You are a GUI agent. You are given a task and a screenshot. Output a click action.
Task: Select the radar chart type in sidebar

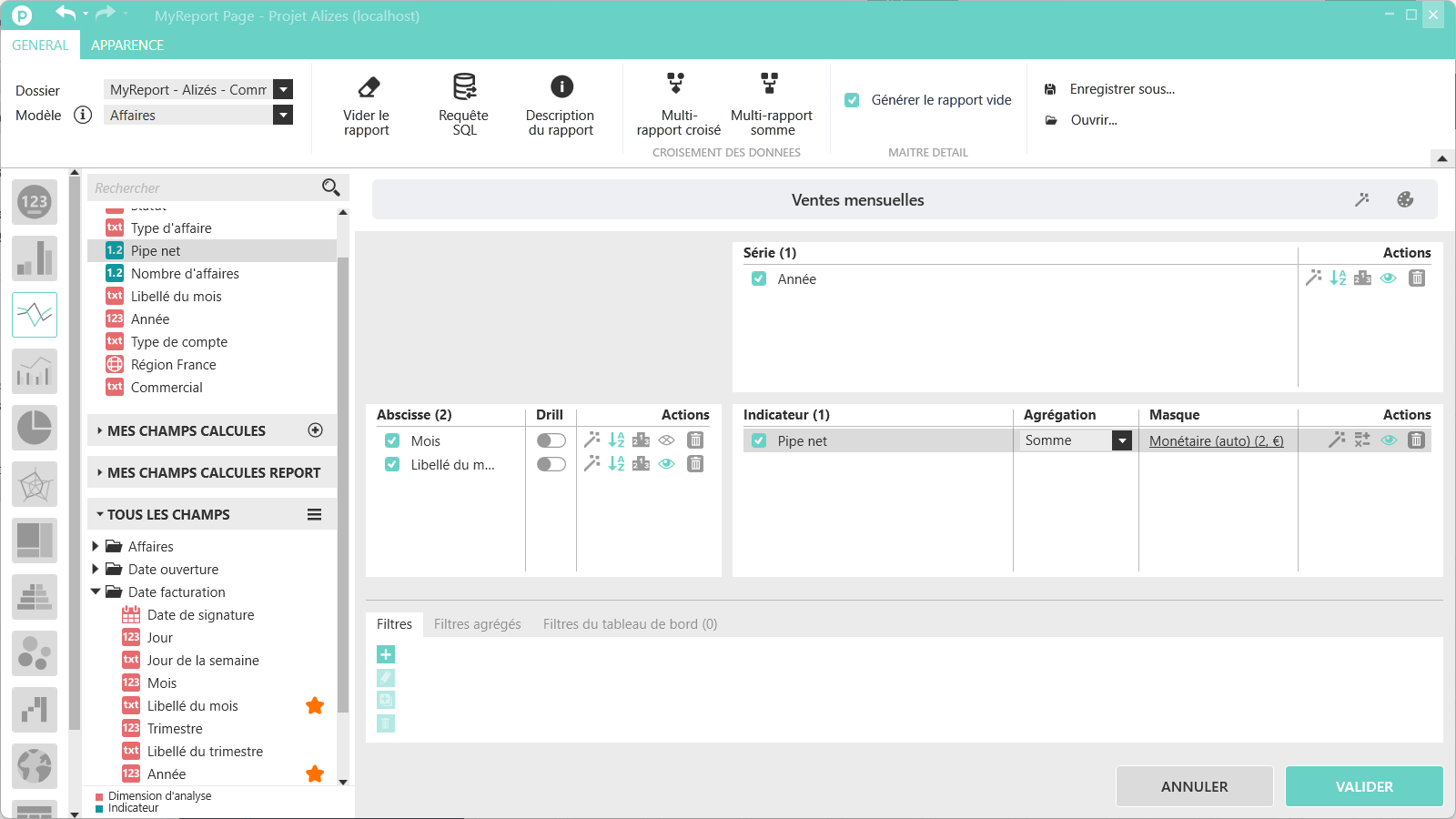click(35, 484)
